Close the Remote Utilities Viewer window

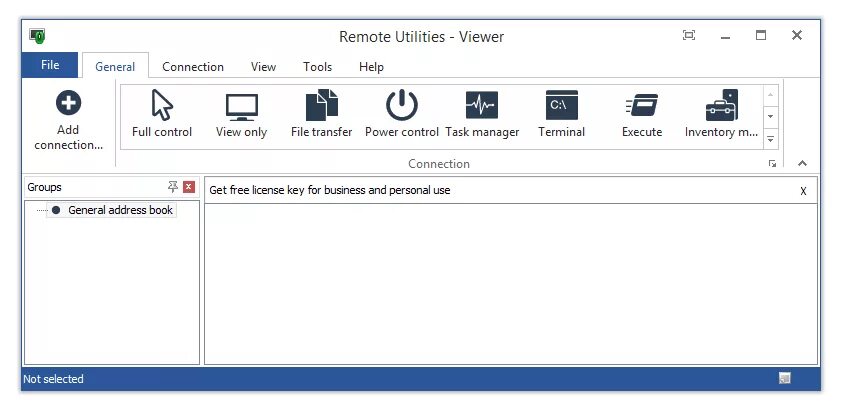797,36
